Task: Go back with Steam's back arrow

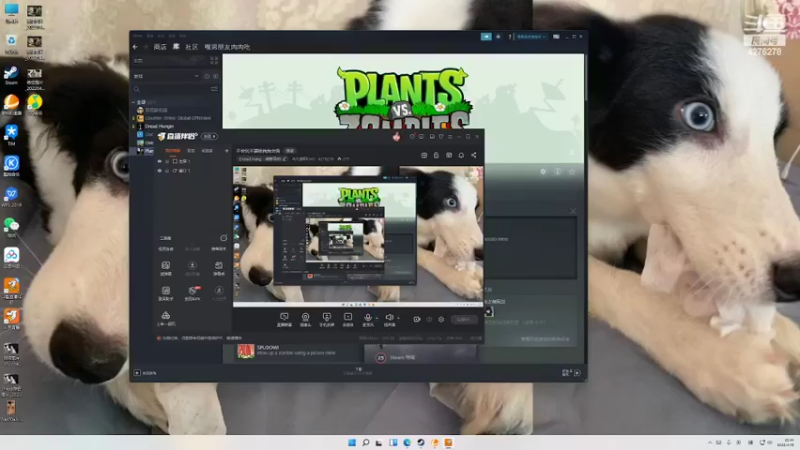Action: [x=135, y=47]
